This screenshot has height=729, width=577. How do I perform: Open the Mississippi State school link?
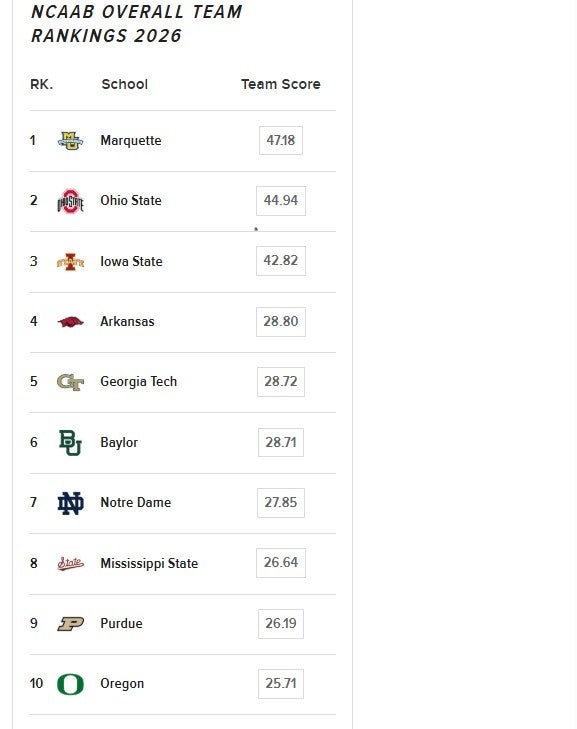pos(149,563)
